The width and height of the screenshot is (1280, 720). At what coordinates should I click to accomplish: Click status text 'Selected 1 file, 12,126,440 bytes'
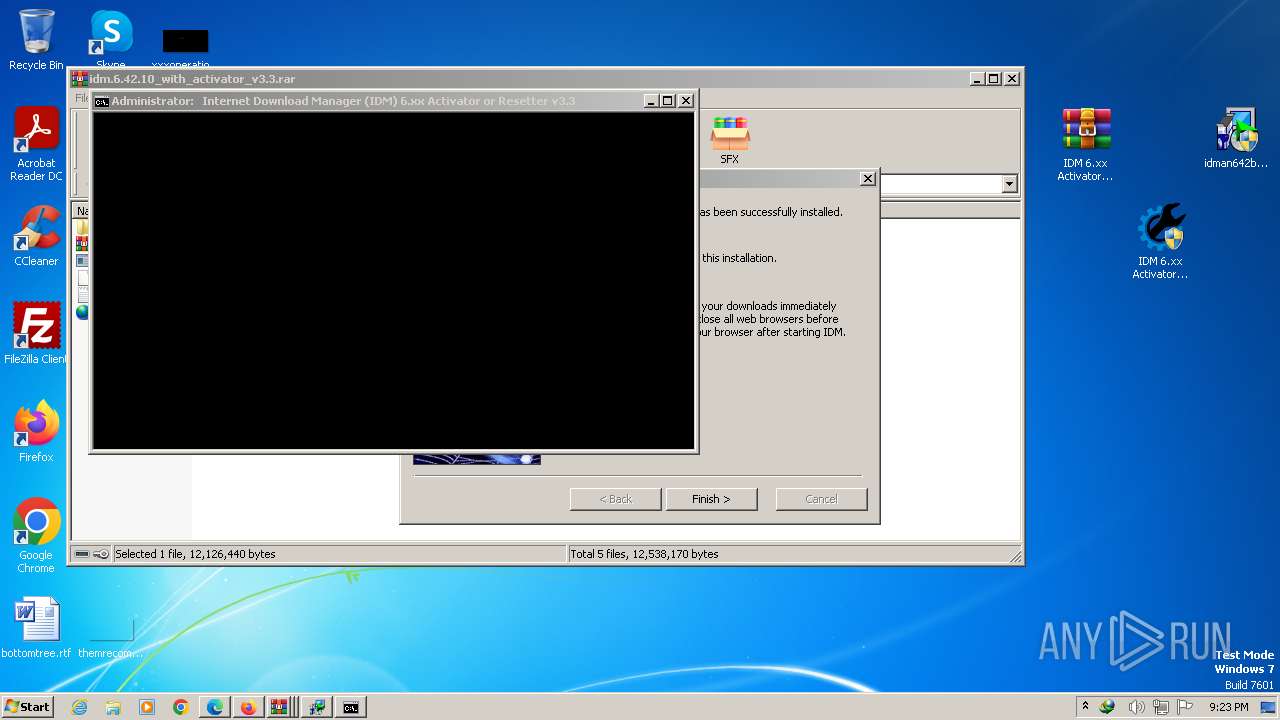click(x=195, y=554)
